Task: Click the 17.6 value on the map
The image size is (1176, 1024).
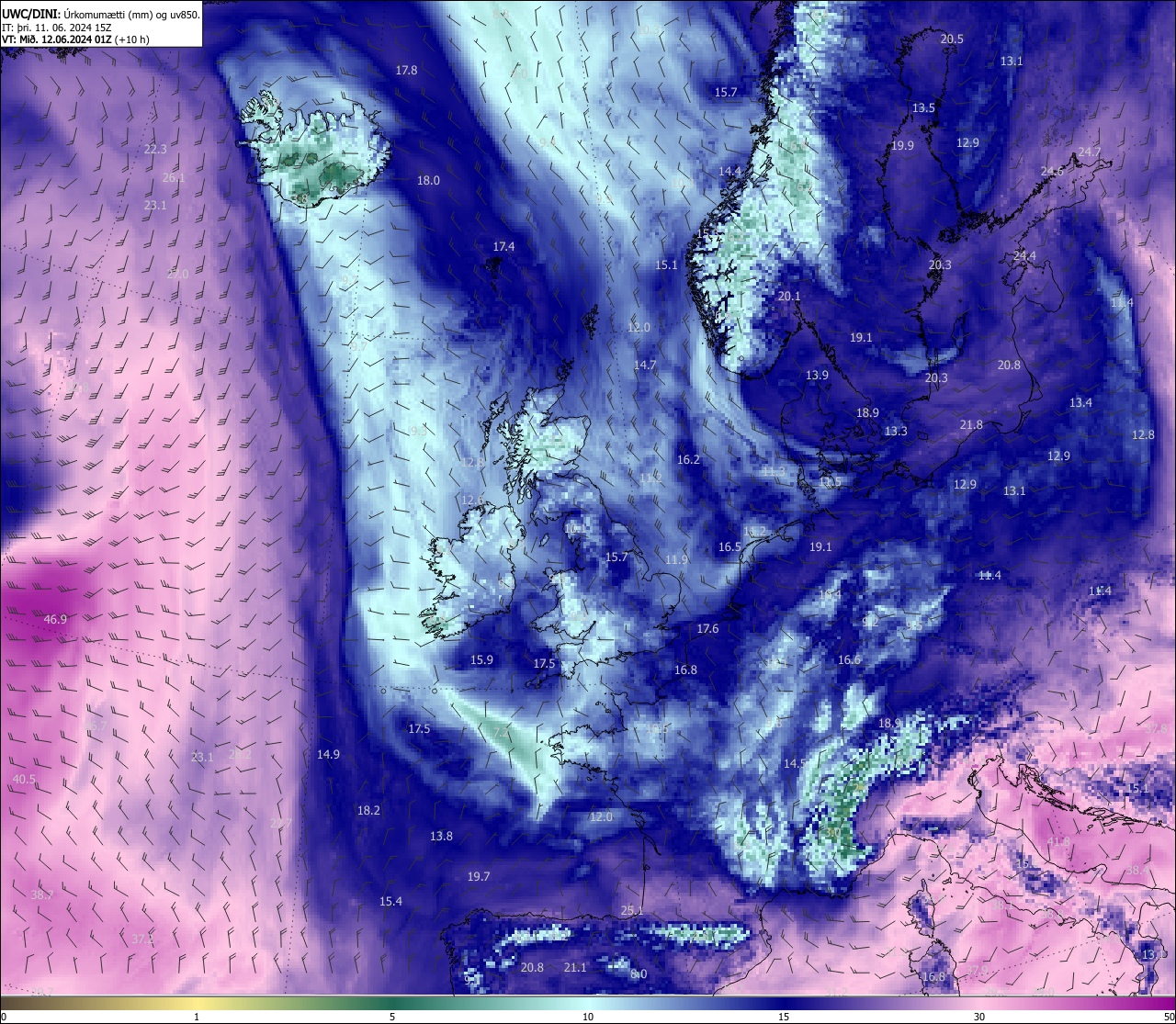Action: 707,629
